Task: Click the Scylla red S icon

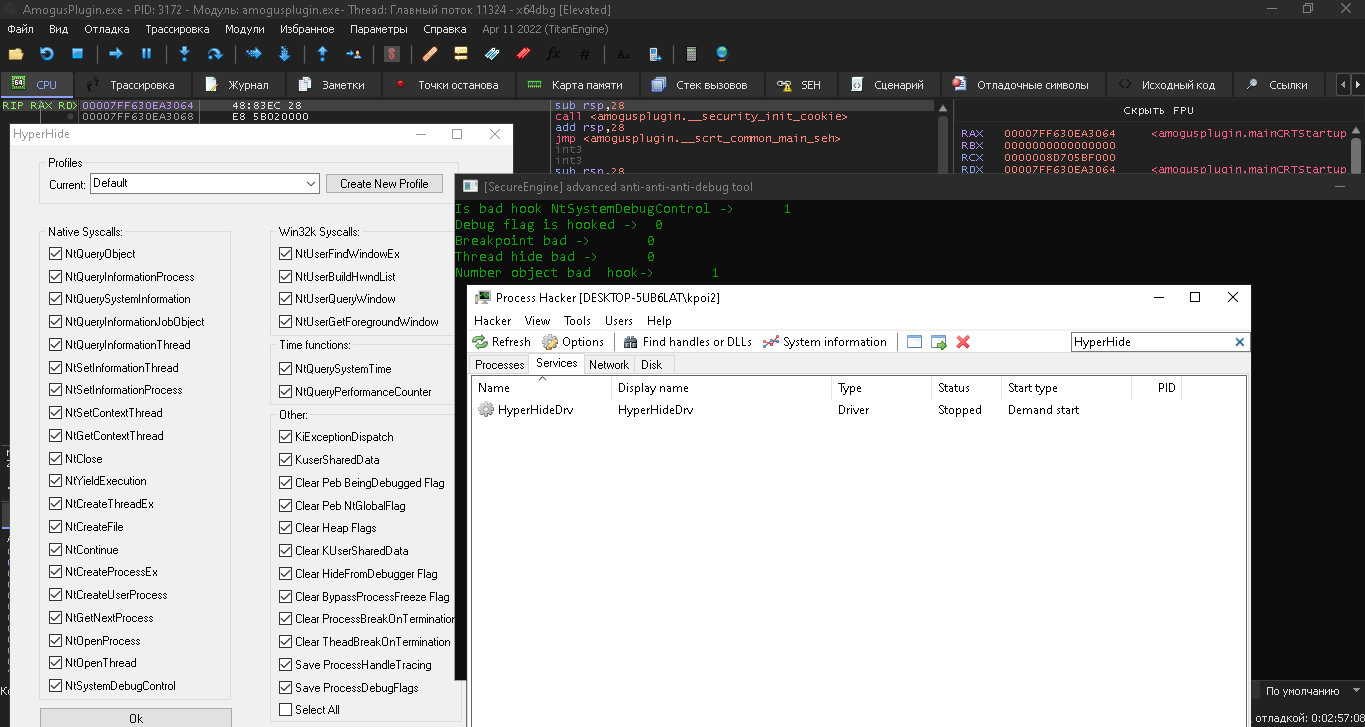Action: [392, 54]
